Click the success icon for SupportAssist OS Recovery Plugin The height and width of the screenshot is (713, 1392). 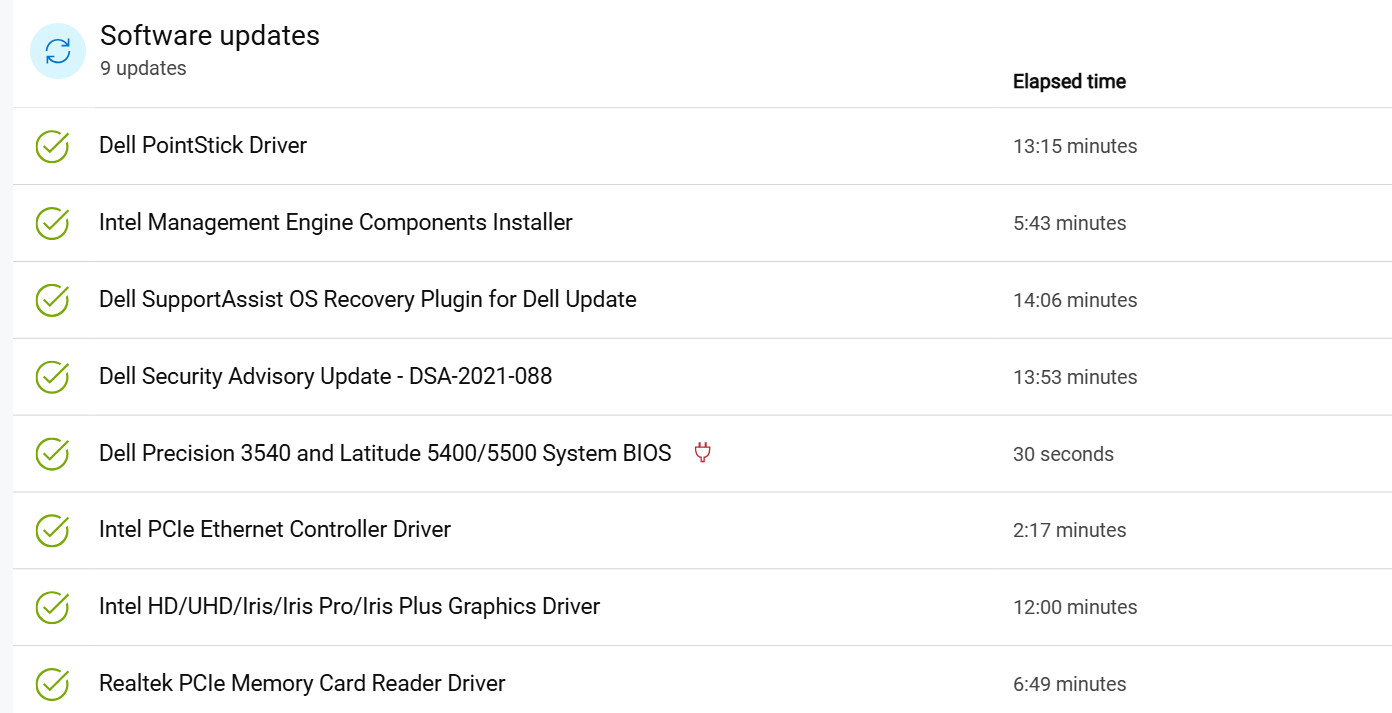pos(52,300)
